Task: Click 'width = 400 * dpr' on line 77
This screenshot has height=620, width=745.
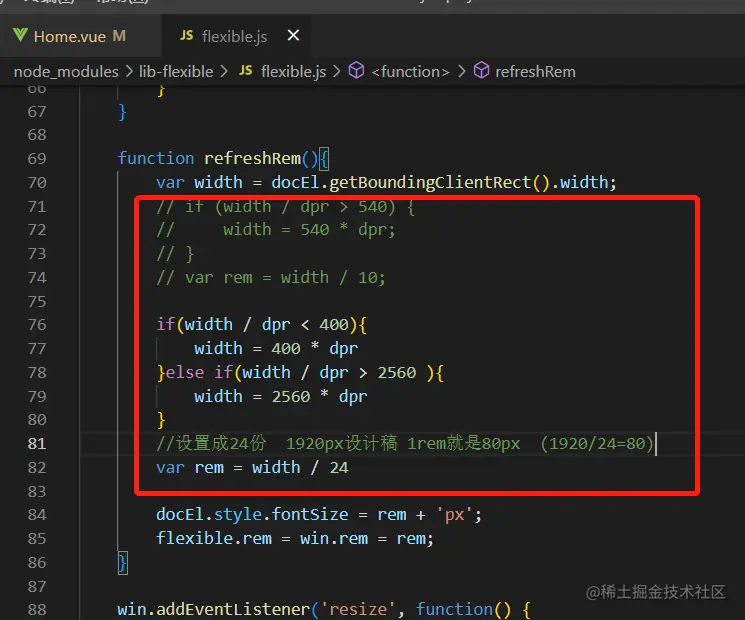Action: (x=276, y=349)
